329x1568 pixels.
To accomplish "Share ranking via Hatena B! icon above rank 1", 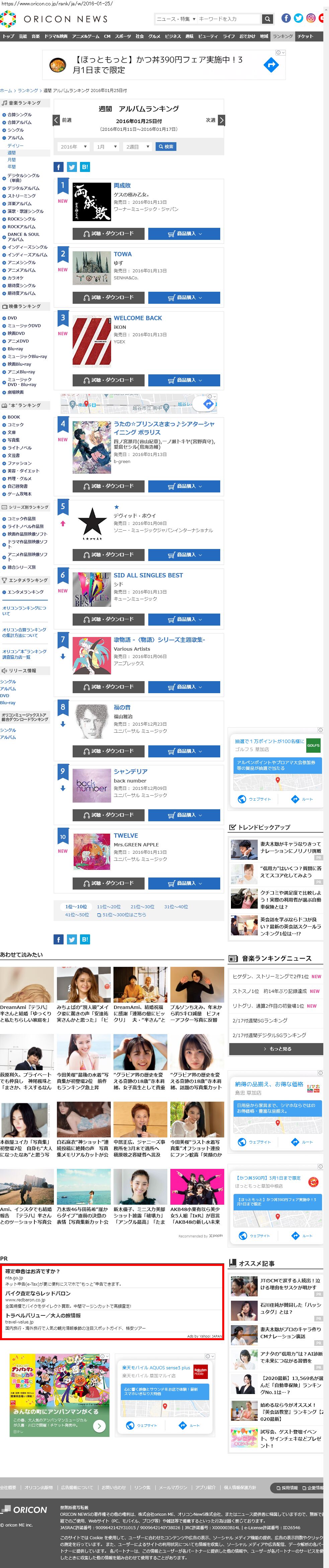I will click(85, 167).
